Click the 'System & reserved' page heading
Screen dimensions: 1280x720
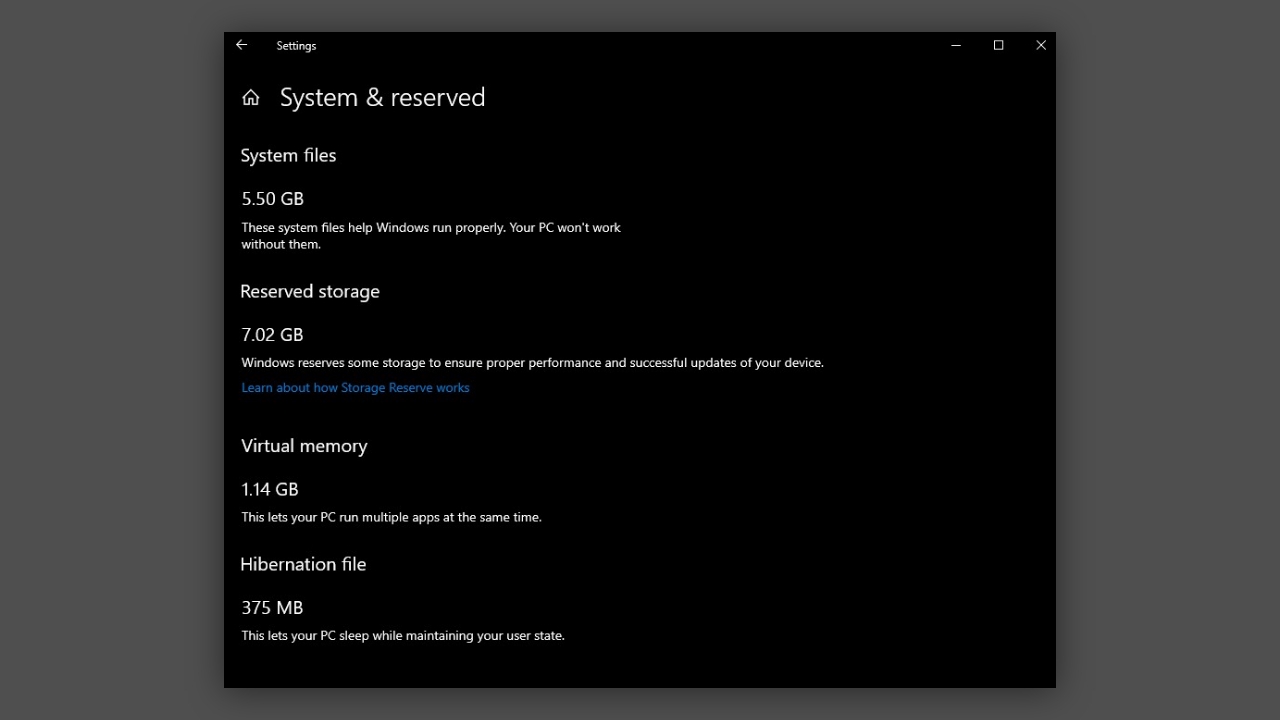tap(382, 97)
